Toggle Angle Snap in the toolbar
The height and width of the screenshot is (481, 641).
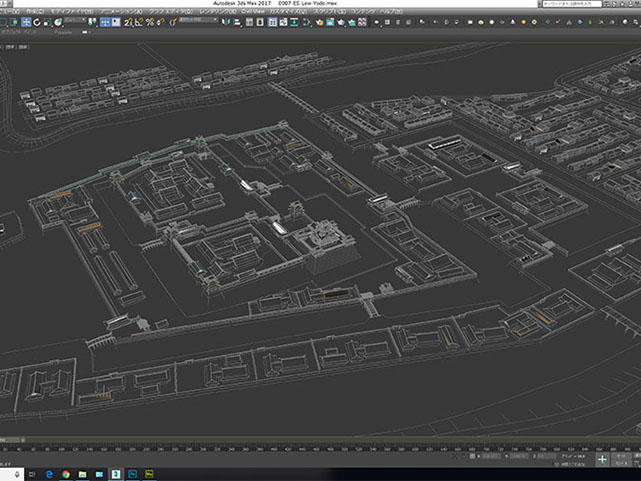coord(139,22)
